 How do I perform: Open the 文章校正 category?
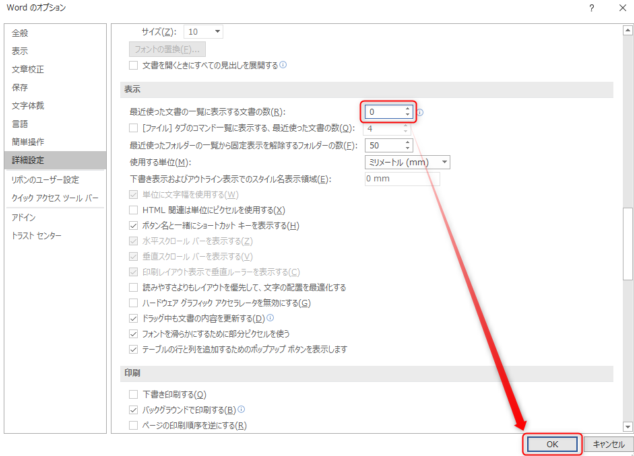(28, 69)
